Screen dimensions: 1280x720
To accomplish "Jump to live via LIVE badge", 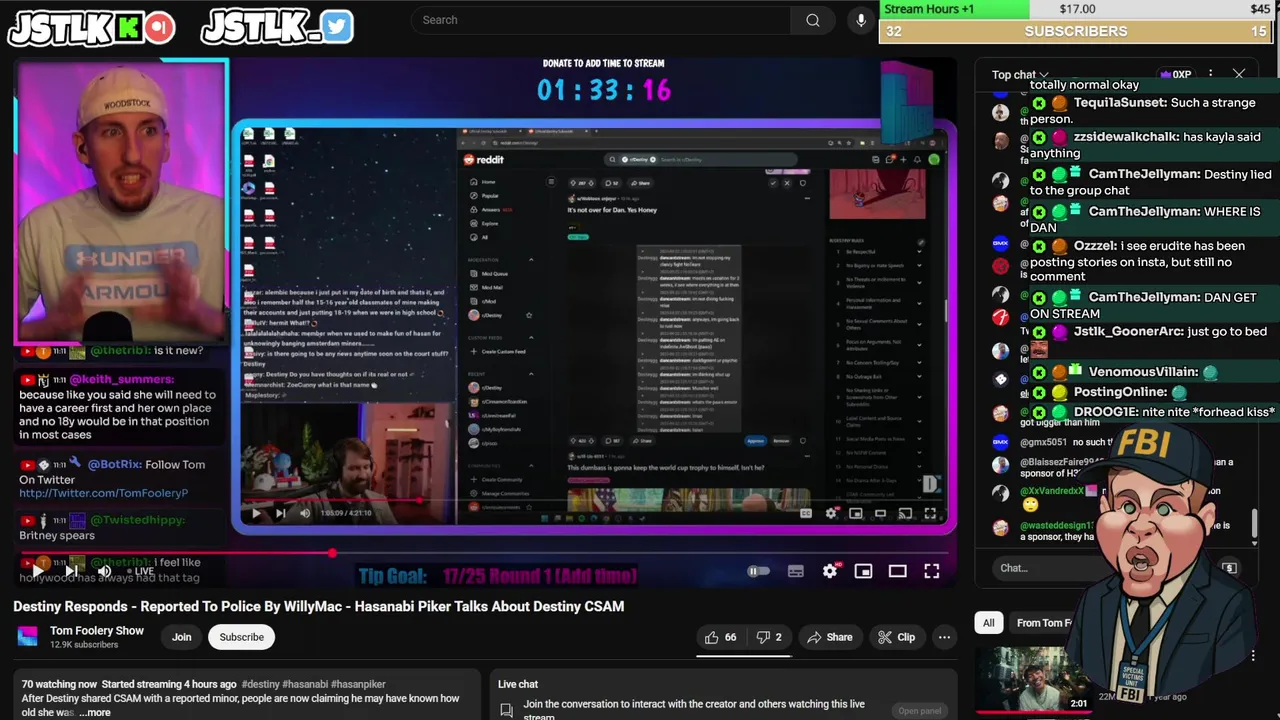I will point(142,571).
